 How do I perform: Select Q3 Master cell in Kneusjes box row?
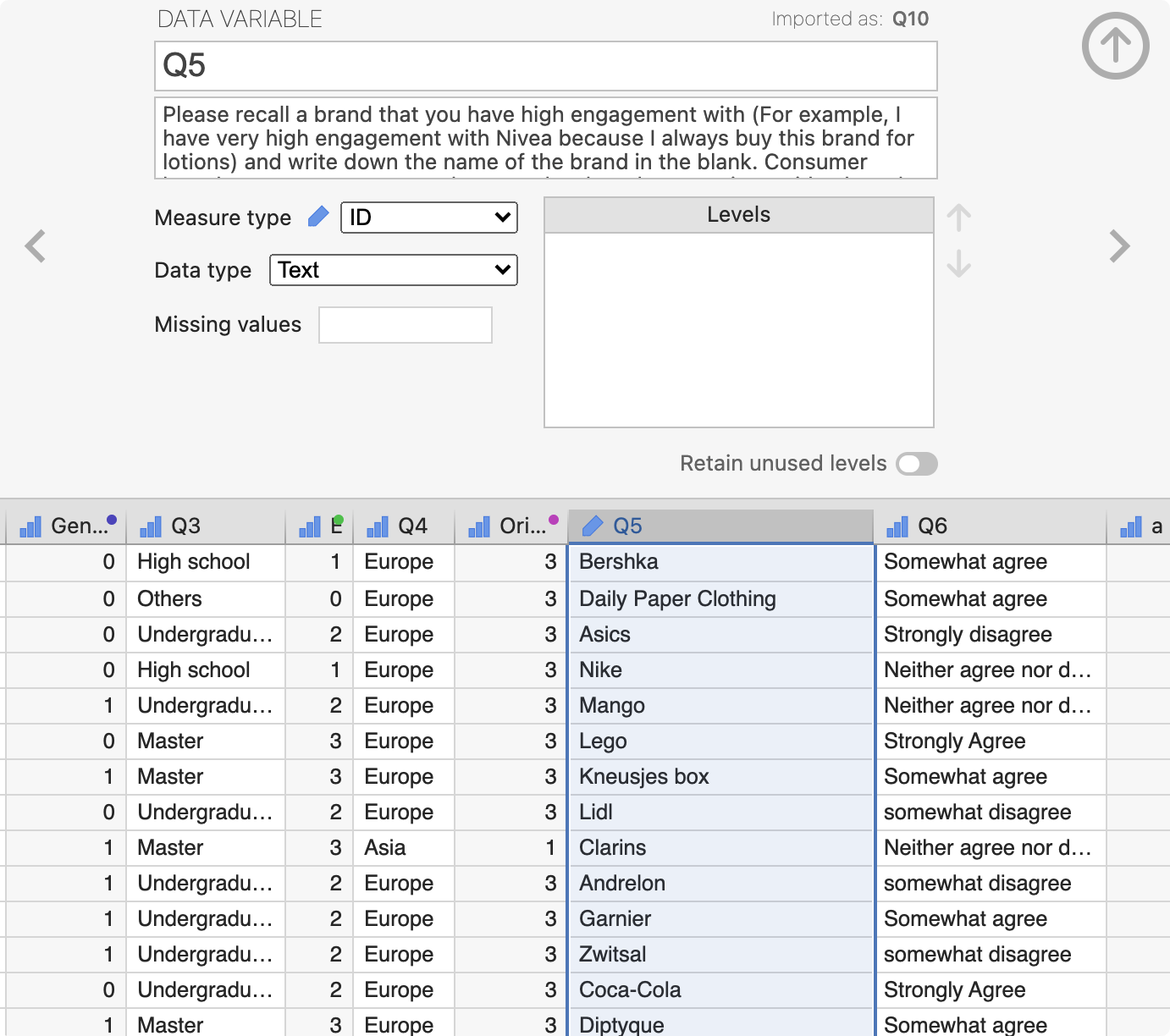click(206, 777)
